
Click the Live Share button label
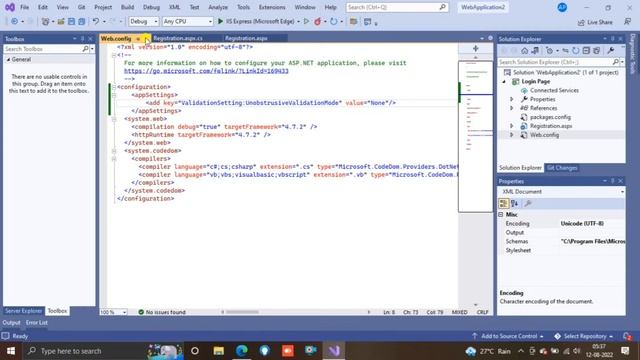600,22
